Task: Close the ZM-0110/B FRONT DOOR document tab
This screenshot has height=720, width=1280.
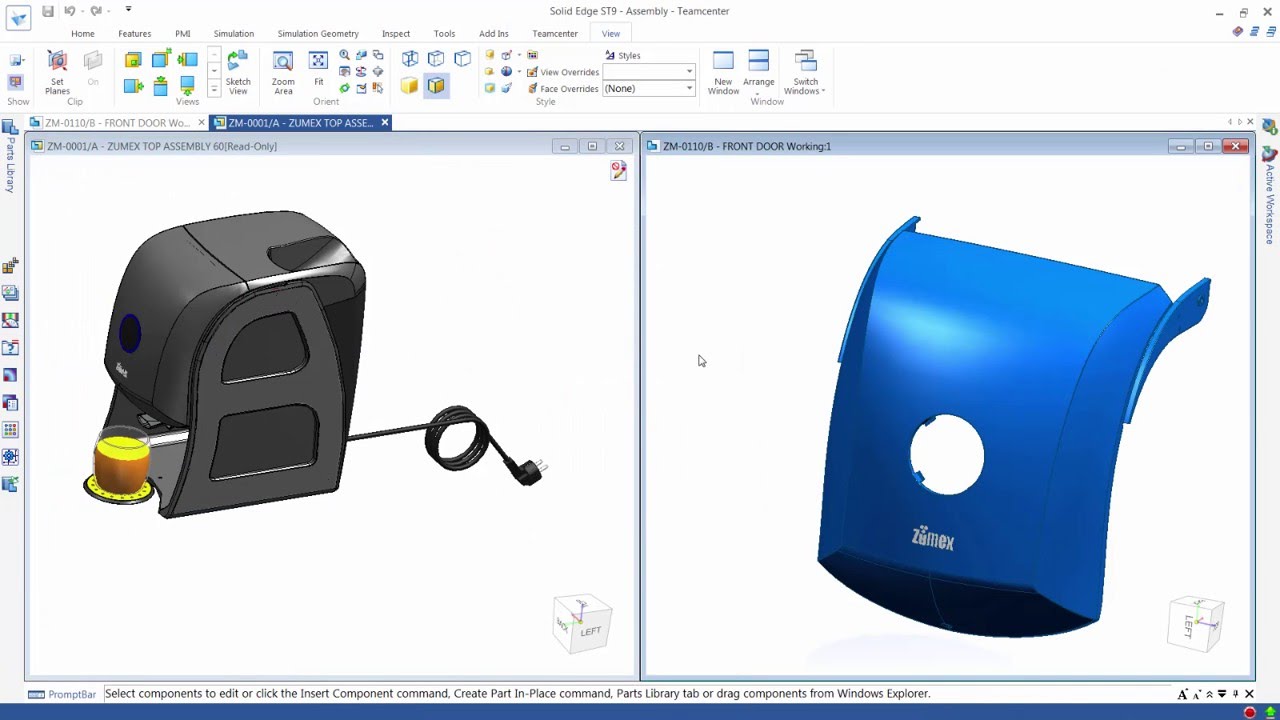Action: 201,123
